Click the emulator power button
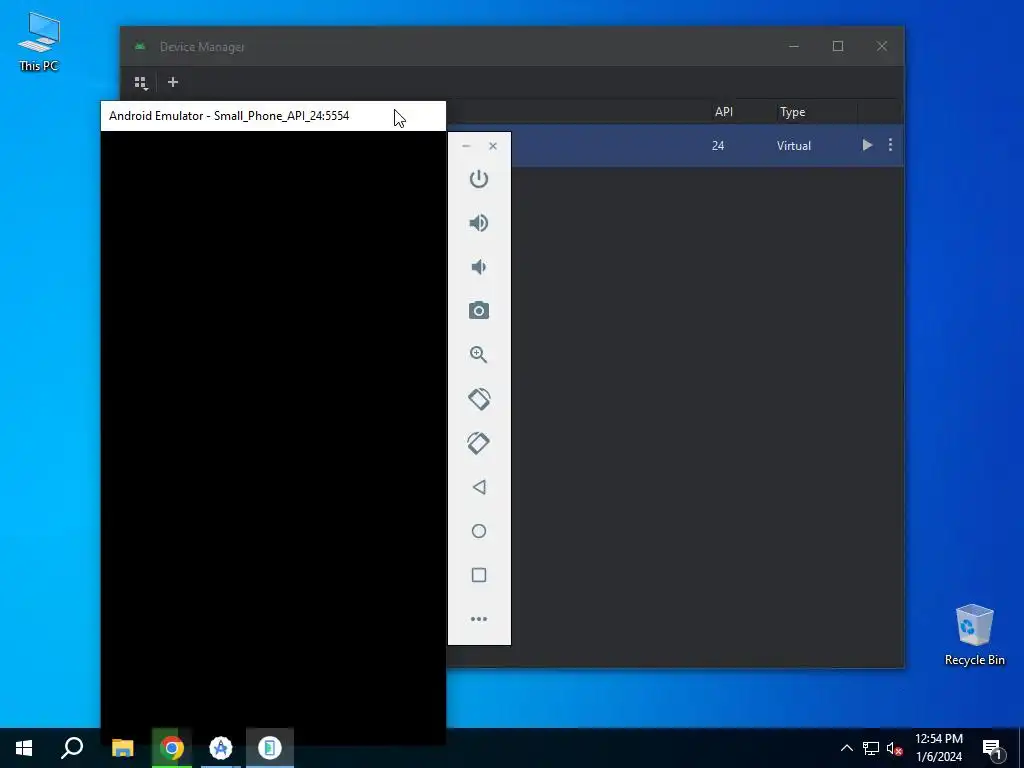The height and width of the screenshot is (768, 1024). pos(479,179)
